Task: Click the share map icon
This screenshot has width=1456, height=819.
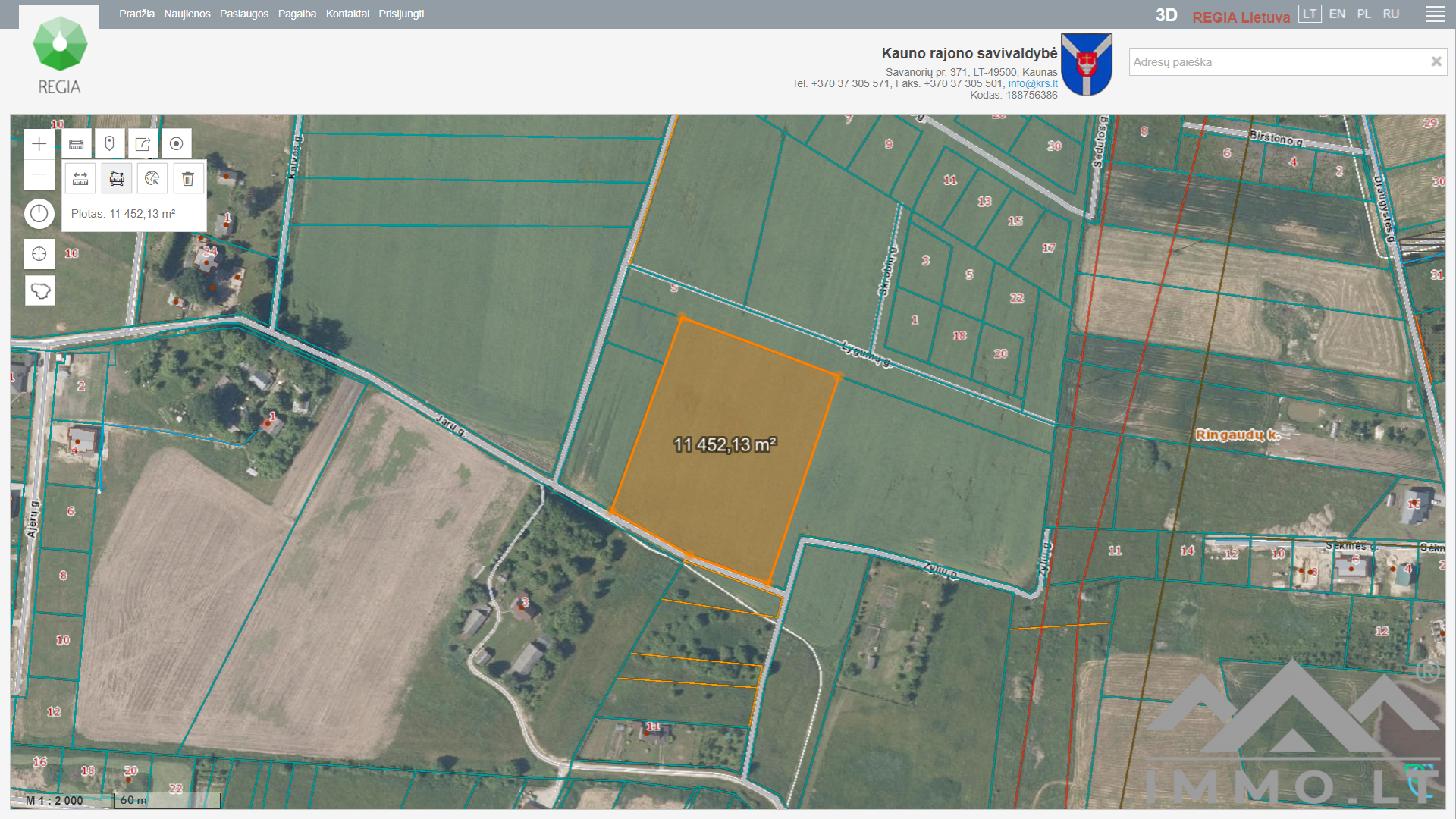Action: click(143, 144)
